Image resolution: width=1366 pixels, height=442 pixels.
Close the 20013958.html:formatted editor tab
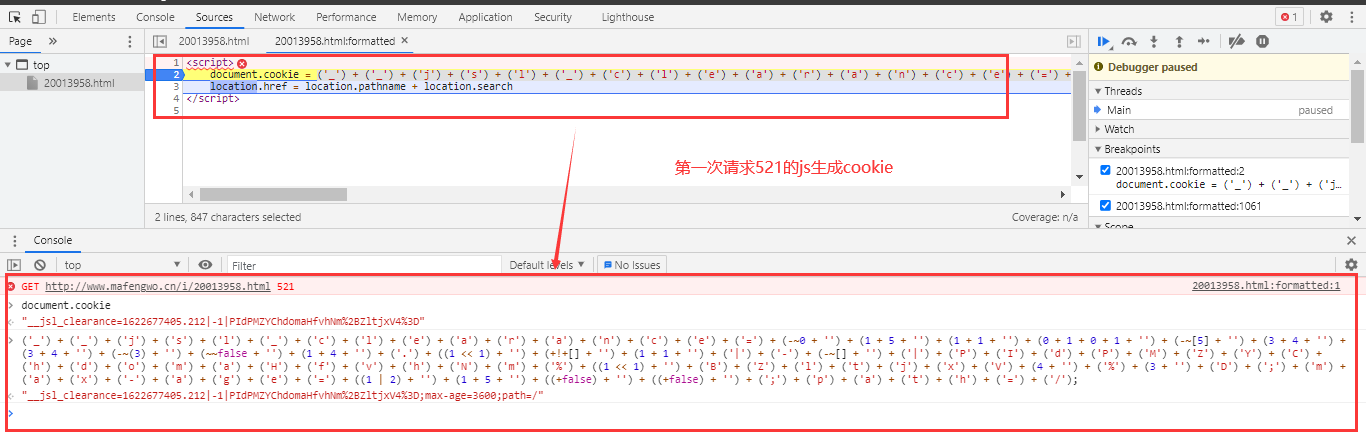(405, 41)
